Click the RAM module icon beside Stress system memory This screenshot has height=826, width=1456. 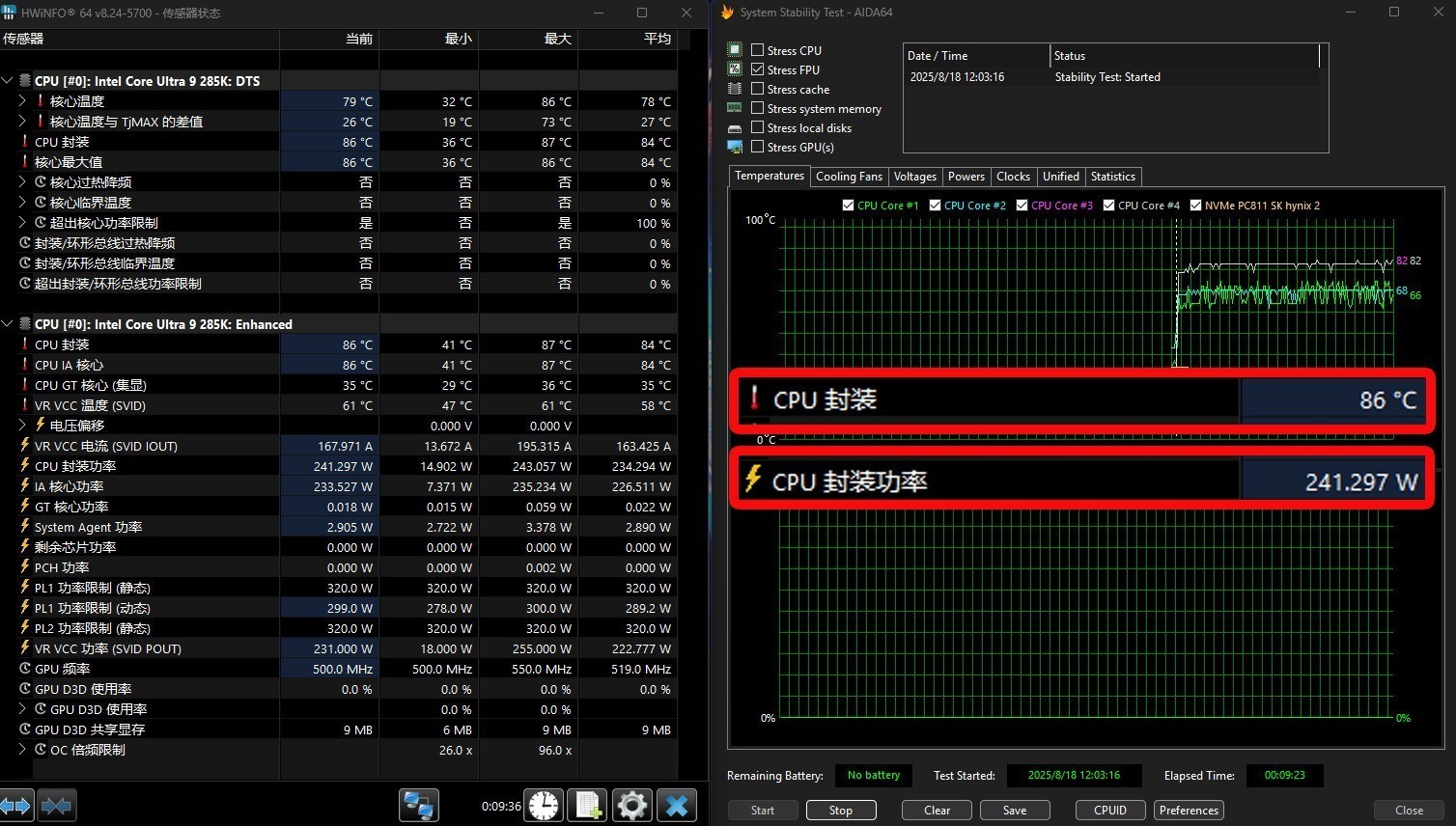click(735, 108)
